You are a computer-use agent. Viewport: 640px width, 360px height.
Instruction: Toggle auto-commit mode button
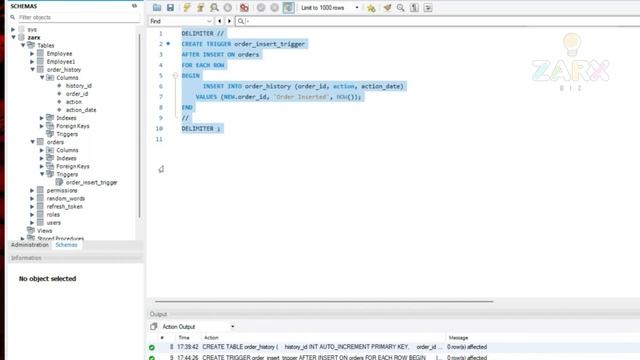(x=288, y=7)
